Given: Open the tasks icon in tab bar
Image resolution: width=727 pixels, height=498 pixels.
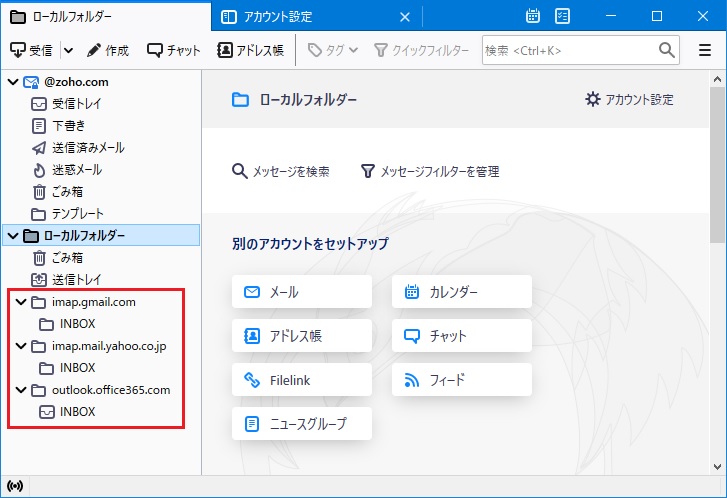Looking at the screenshot, I should pyautogui.click(x=563, y=16).
